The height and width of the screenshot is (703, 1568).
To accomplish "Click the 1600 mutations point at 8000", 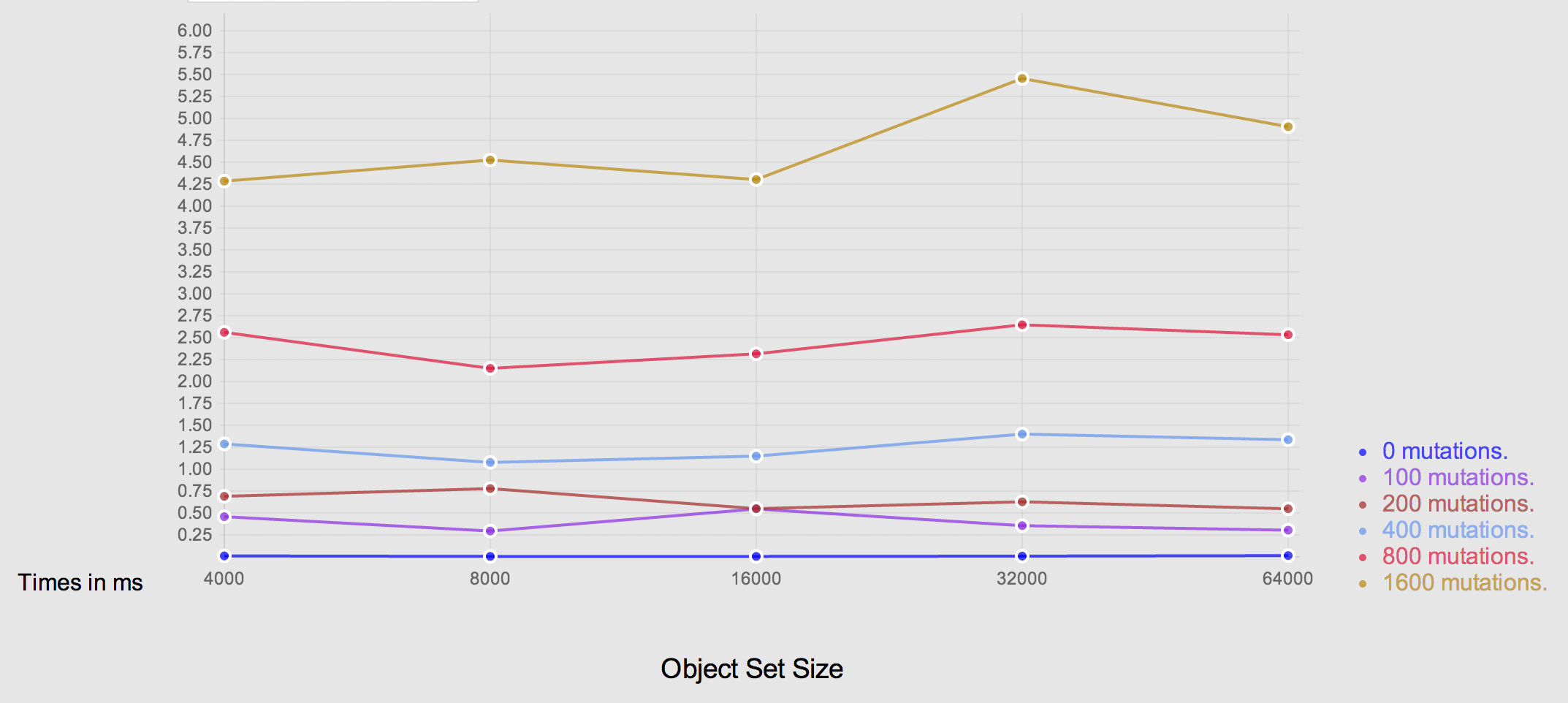I will tap(490, 160).
